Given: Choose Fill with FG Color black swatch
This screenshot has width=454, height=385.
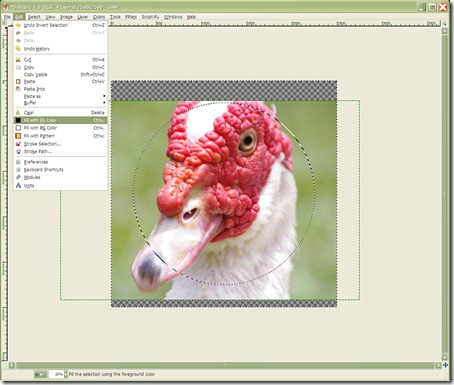Looking at the screenshot, I should click(x=18, y=120).
